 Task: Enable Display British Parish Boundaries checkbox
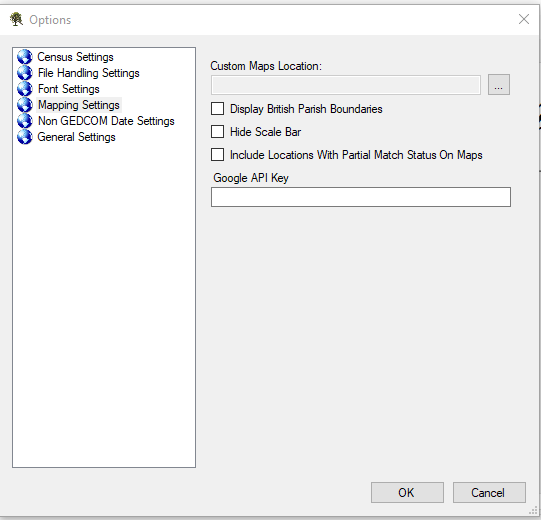click(x=217, y=109)
